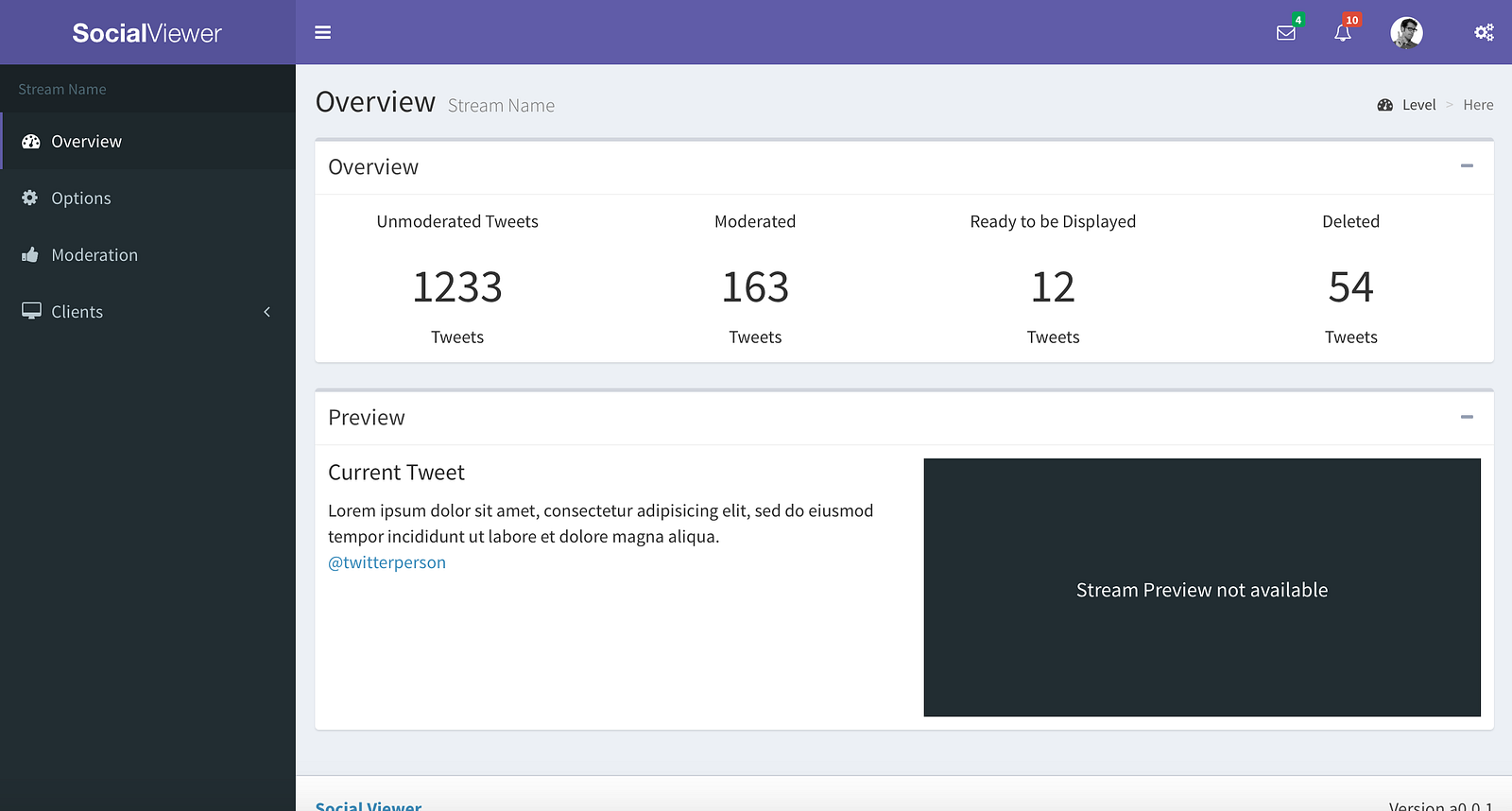Click the 163 moderated tweets count
The width and height of the screenshot is (1512, 811).
(755, 287)
